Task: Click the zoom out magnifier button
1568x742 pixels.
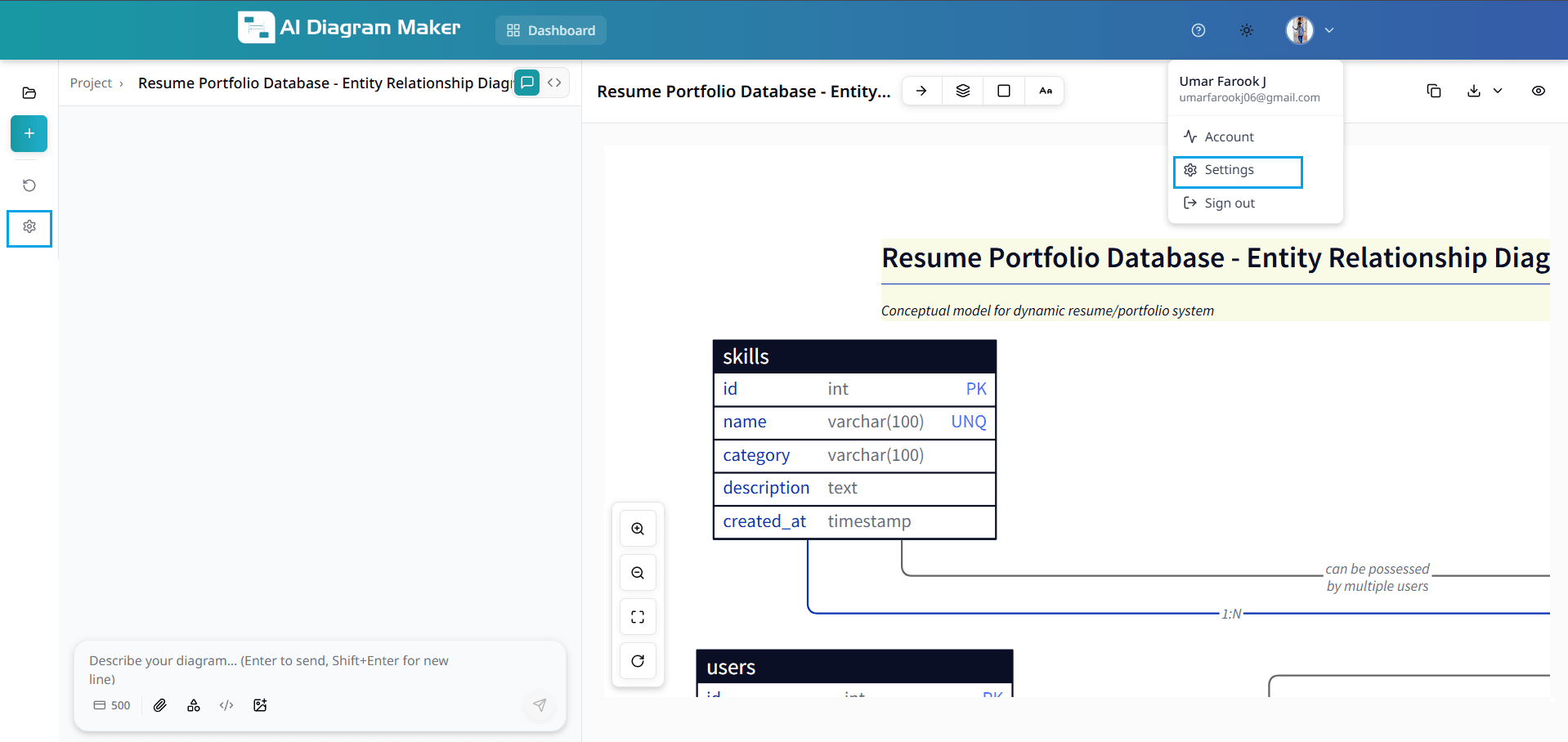Action: (x=638, y=573)
